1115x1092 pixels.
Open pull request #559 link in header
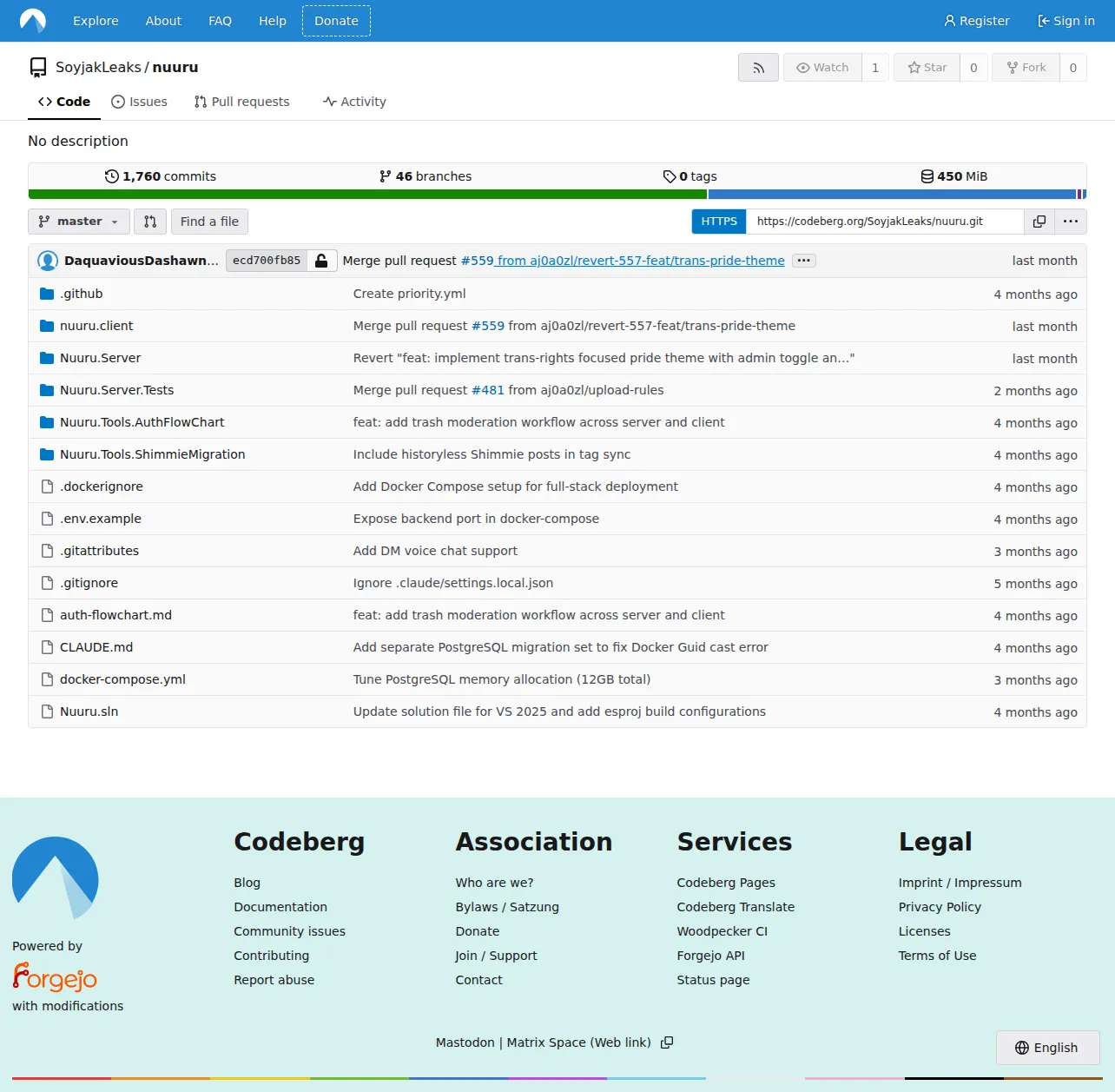coord(477,261)
